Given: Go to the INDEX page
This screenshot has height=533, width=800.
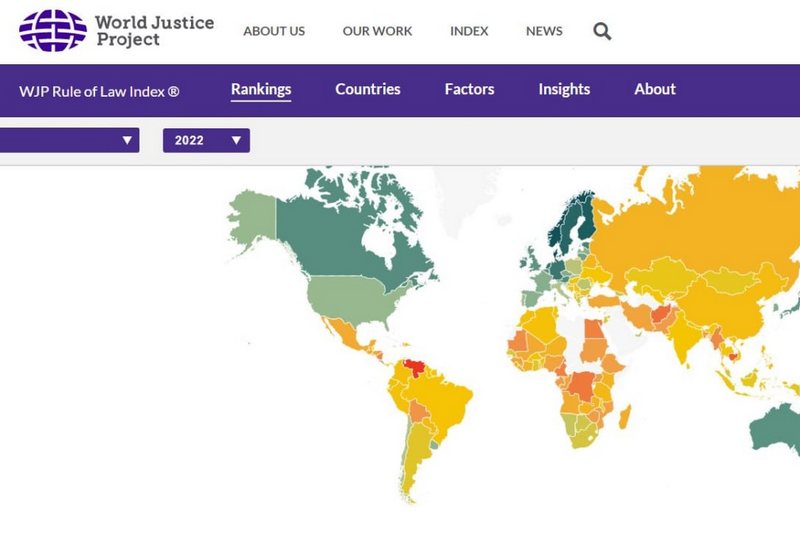Looking at the screenshot, I should click(469, 31).
